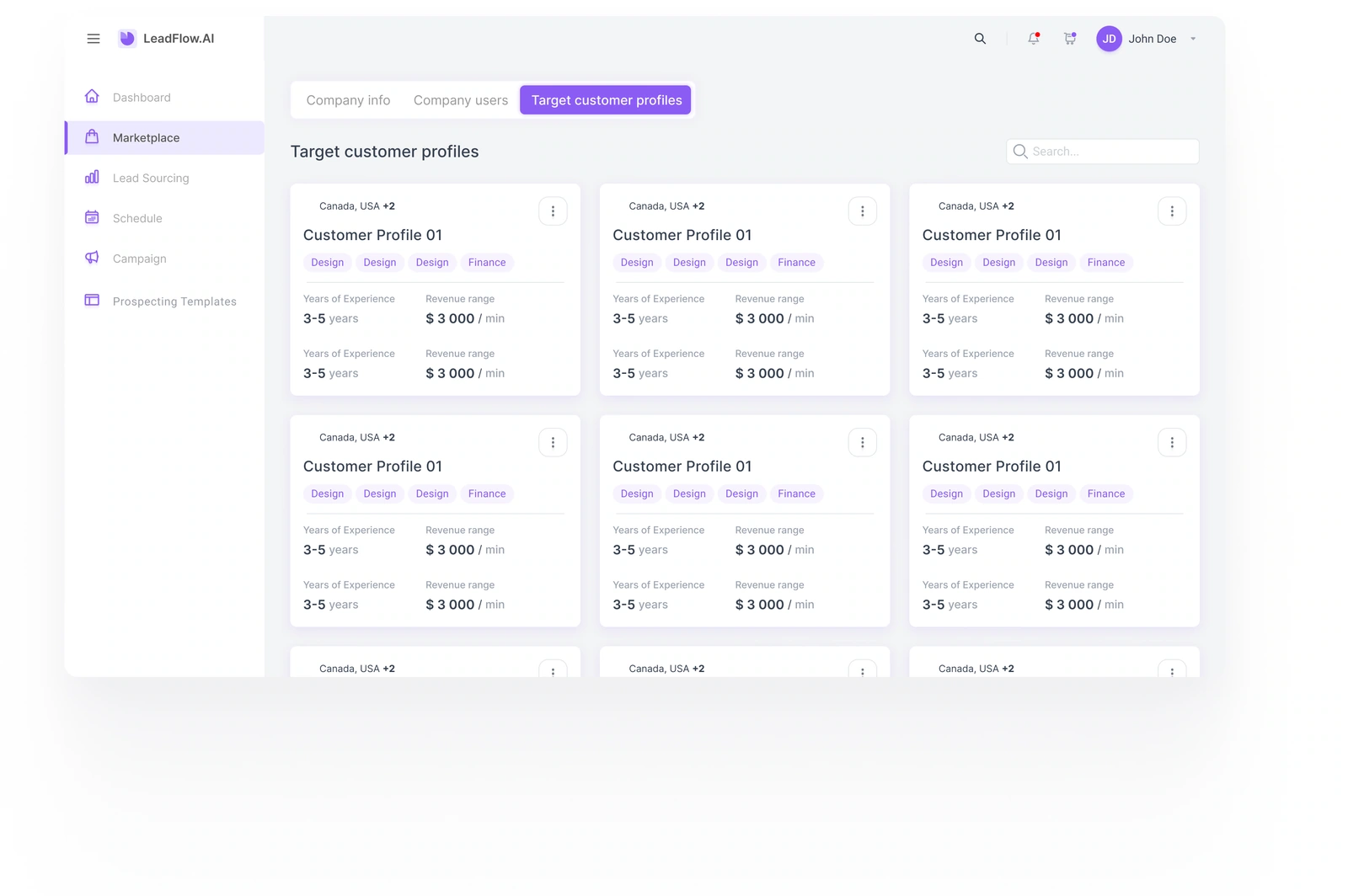
Task: Switch to the Company info tab
Action: coord(348,100)
